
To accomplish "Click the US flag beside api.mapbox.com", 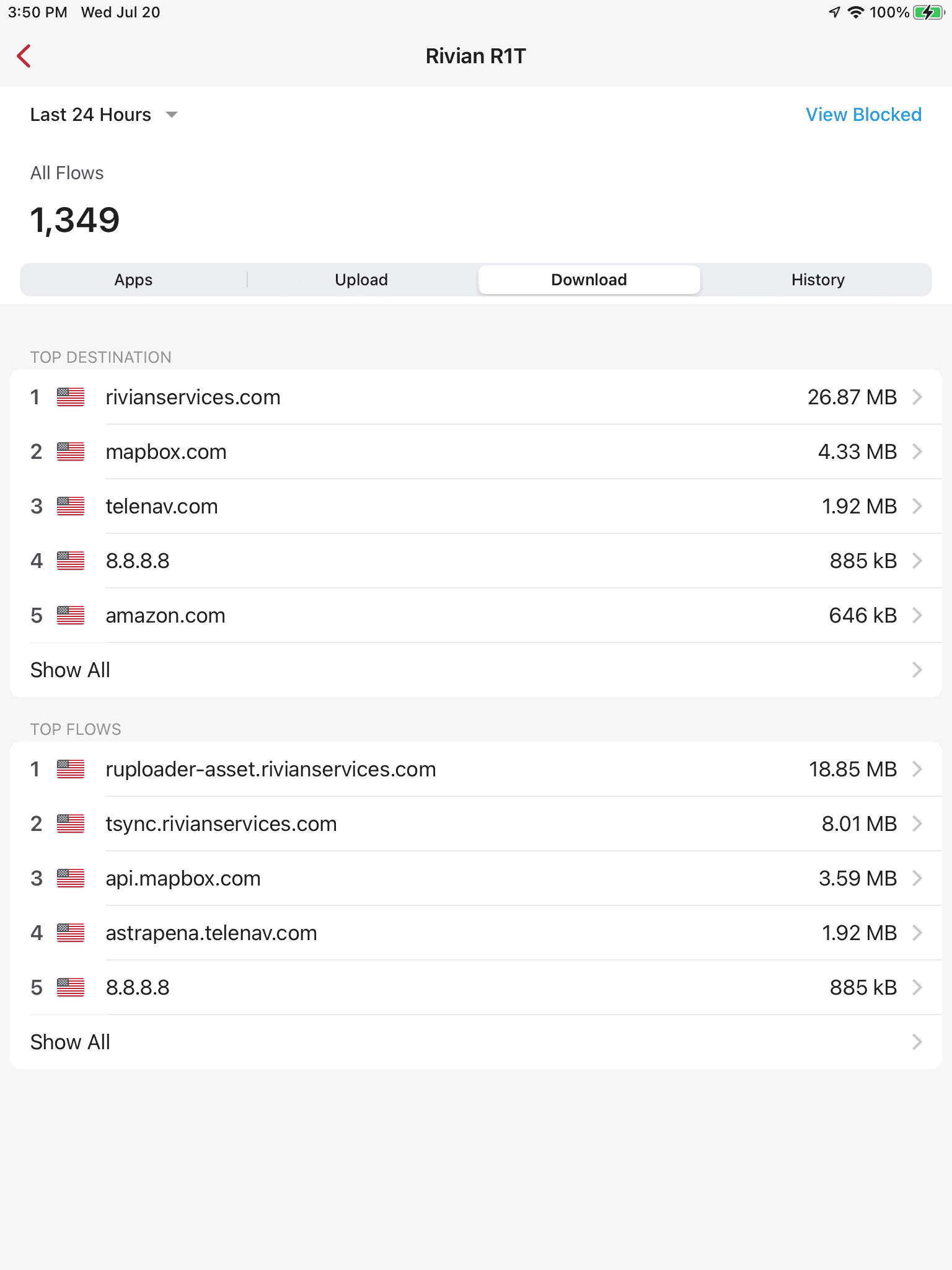I will coord(71,878).
